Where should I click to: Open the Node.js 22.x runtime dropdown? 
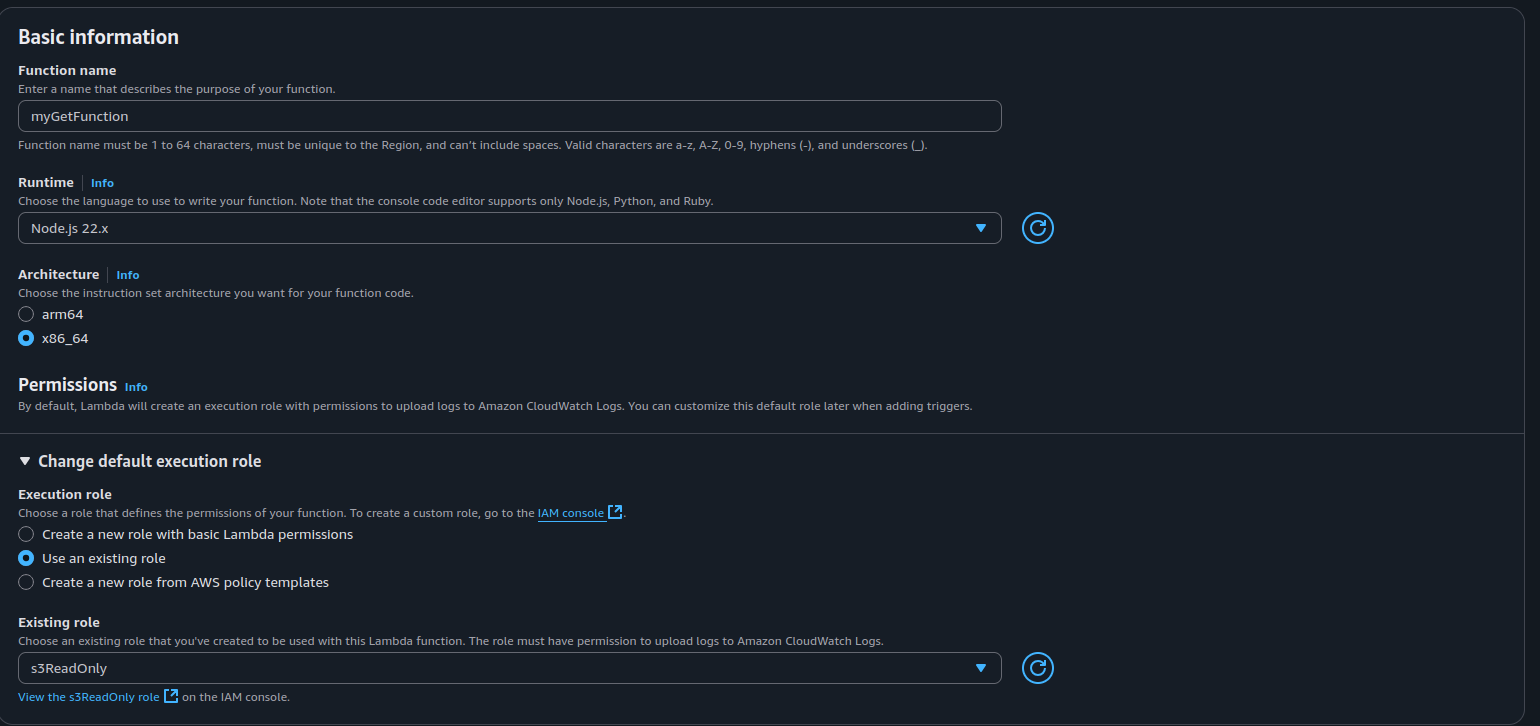pos(500,228)
